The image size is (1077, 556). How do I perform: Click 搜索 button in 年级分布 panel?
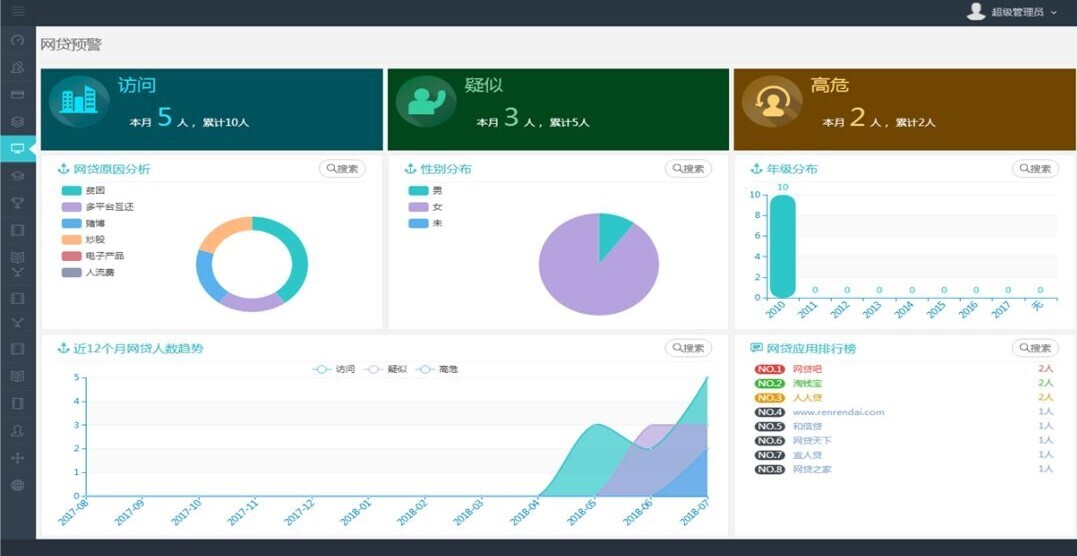1035,169
